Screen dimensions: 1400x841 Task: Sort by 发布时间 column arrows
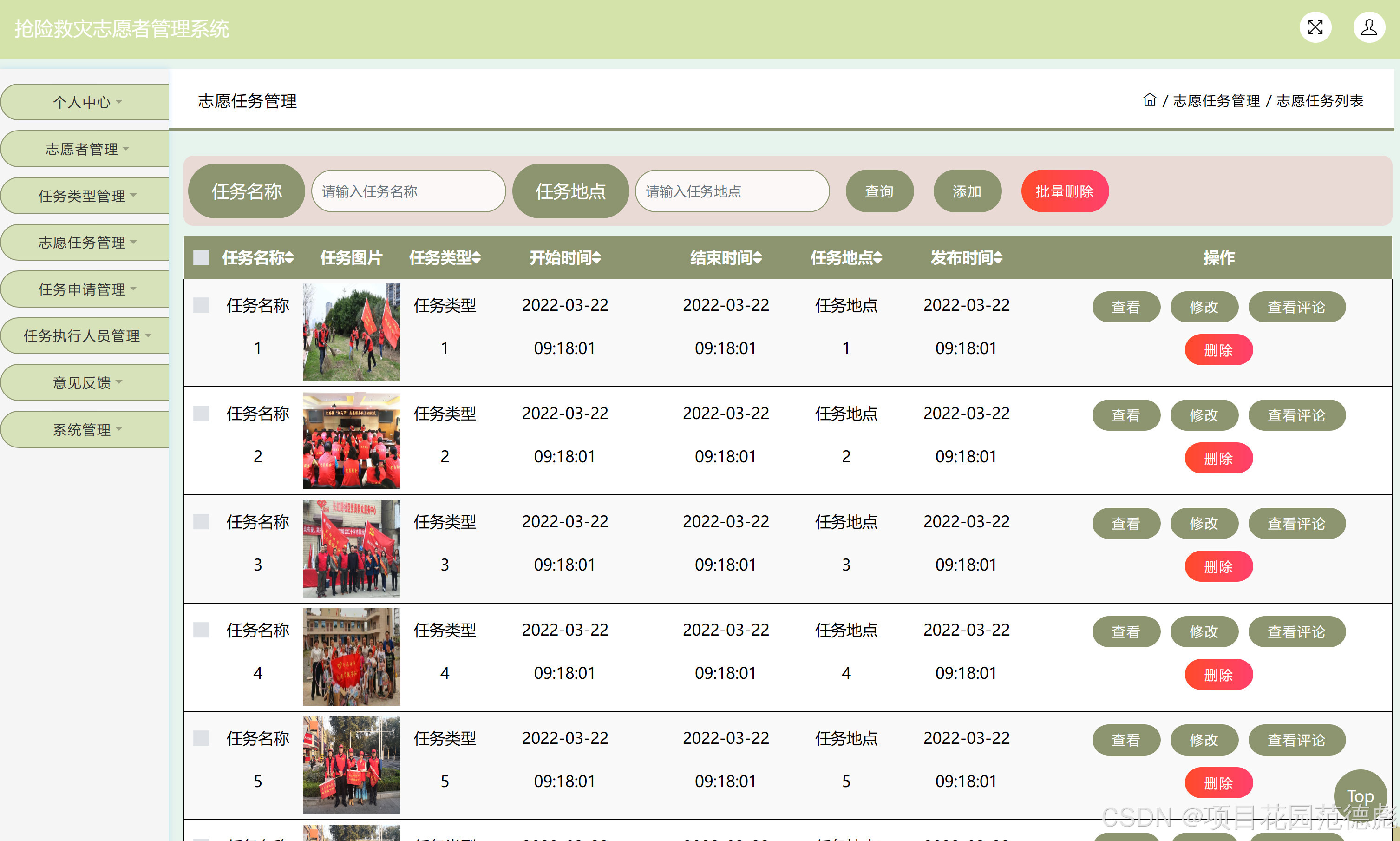tap(998, 258)
